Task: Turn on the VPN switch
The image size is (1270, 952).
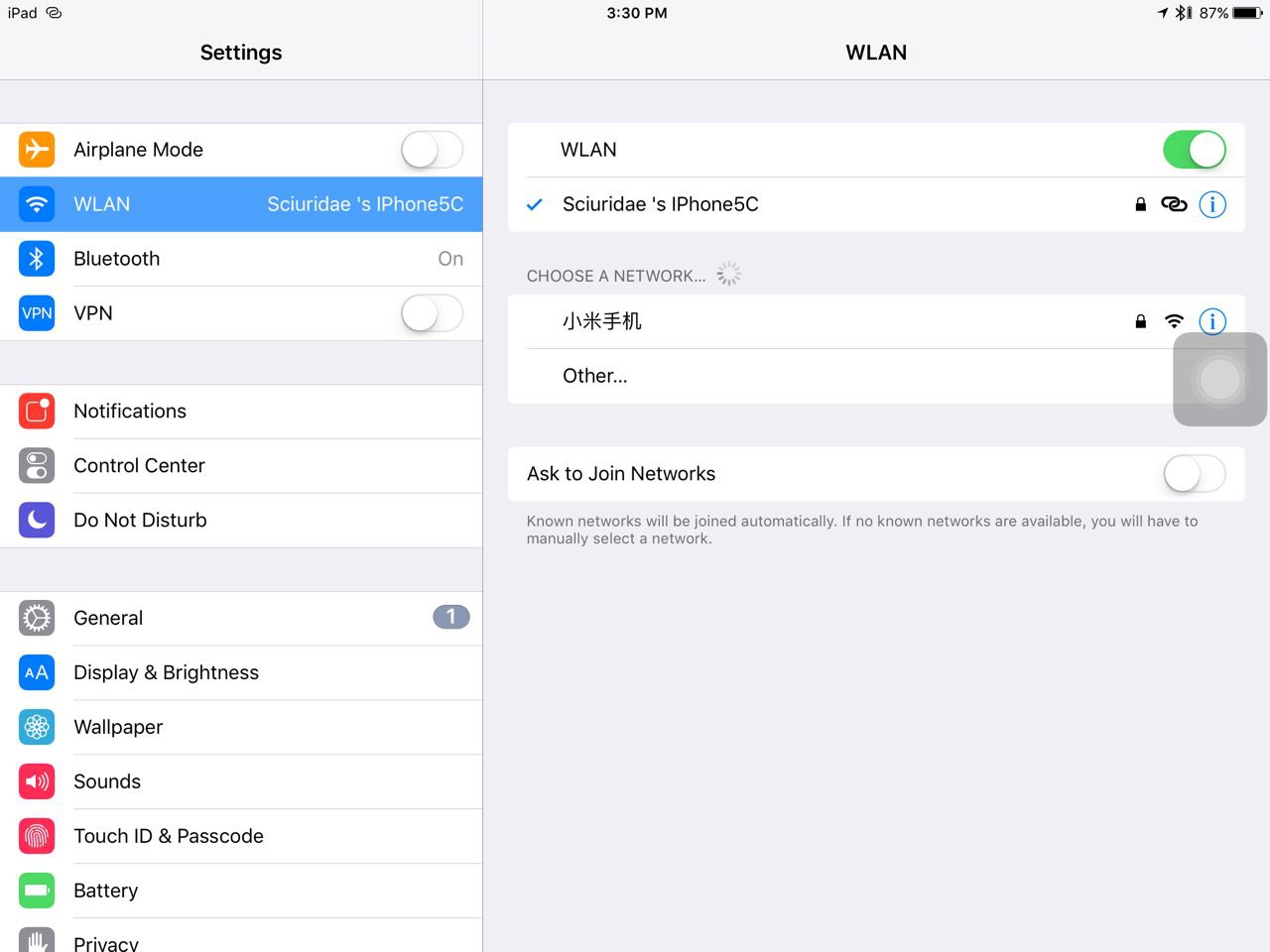Action: click(432, 313)
